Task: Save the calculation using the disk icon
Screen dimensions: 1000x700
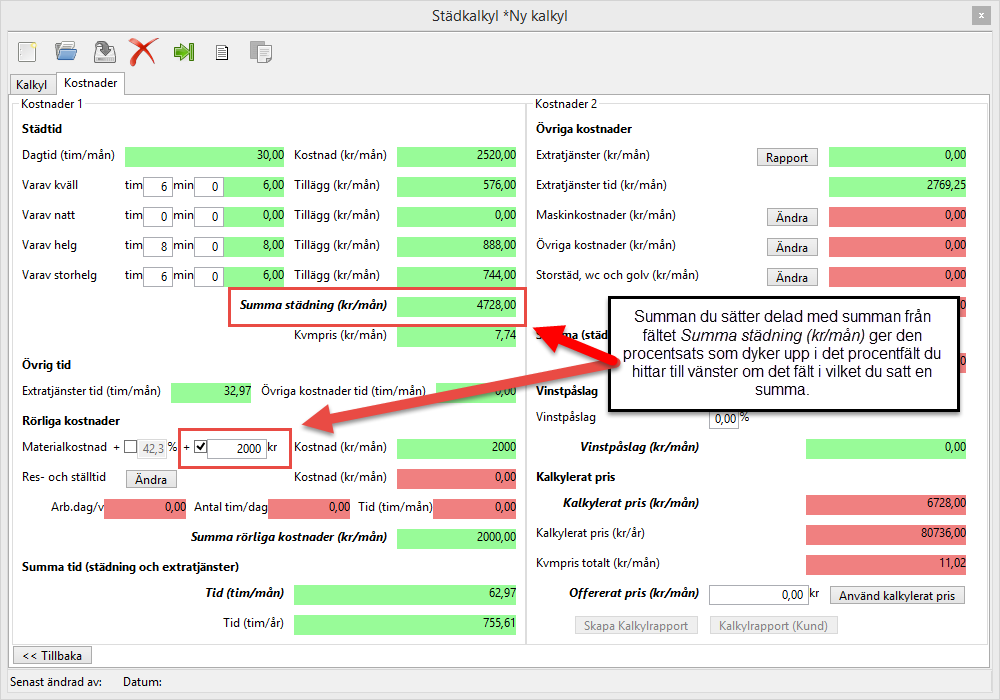Action: click(x=103, y=52)
